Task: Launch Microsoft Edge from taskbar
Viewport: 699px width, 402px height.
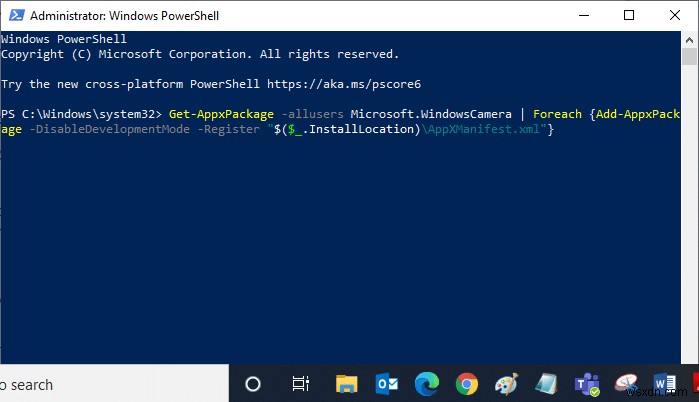Action: pos(427,384)
